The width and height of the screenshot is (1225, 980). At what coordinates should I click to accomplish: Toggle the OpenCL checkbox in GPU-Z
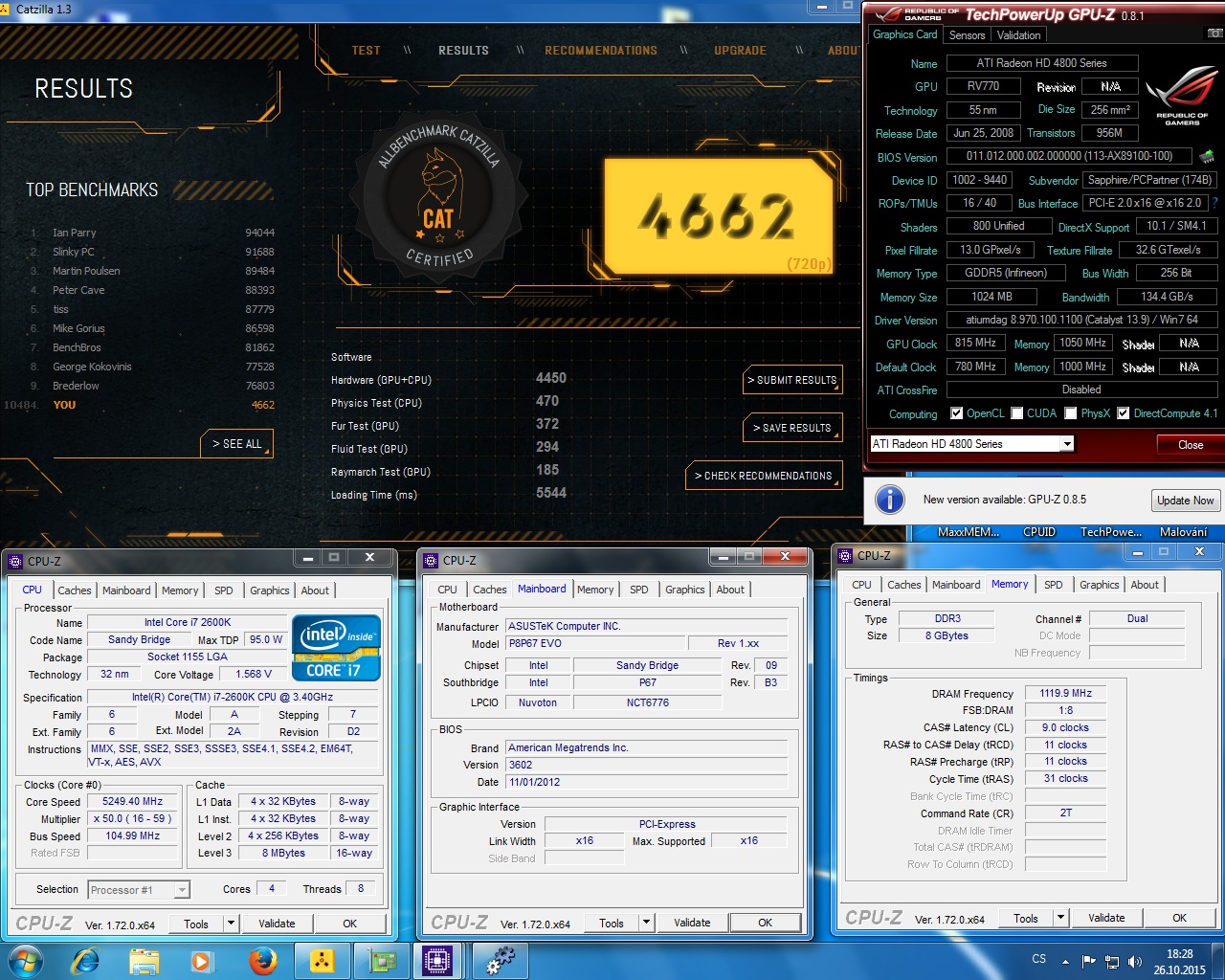pyautogui.click(x=956, y=413)
